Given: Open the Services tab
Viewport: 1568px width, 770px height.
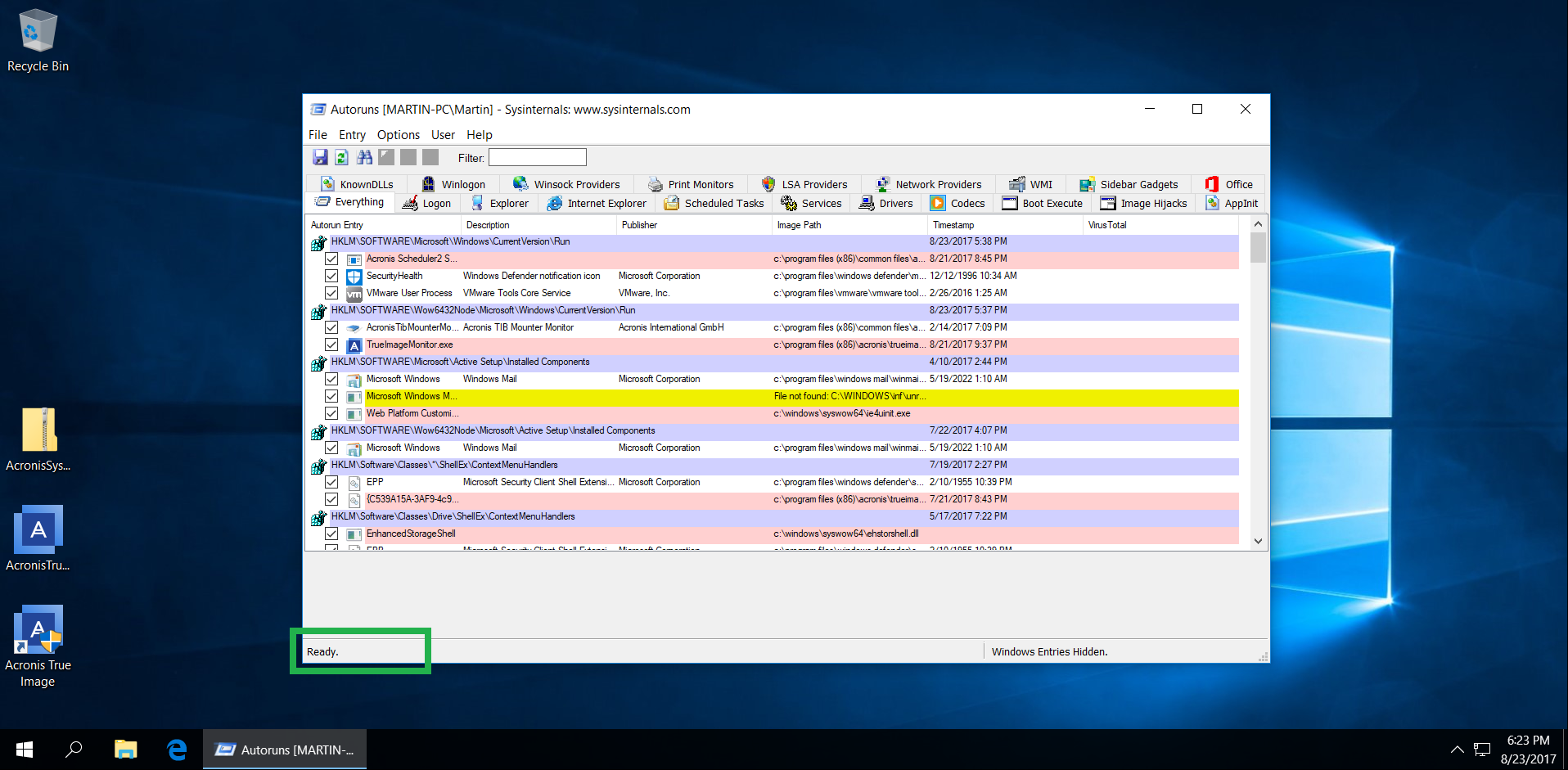Looking at the screenshot, I should click(811, 203).
